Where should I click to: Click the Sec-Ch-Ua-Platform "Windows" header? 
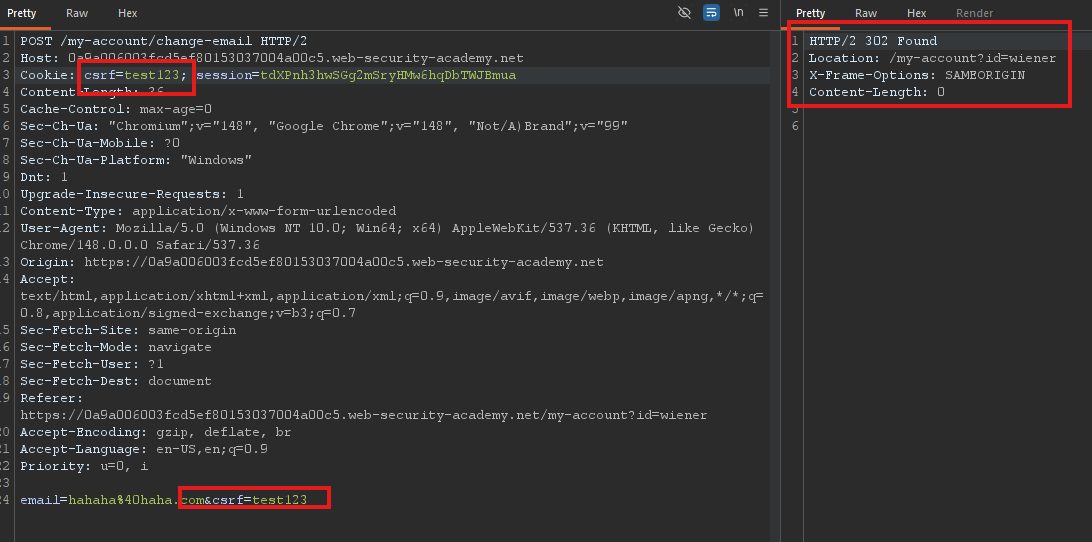pos(136,160)
